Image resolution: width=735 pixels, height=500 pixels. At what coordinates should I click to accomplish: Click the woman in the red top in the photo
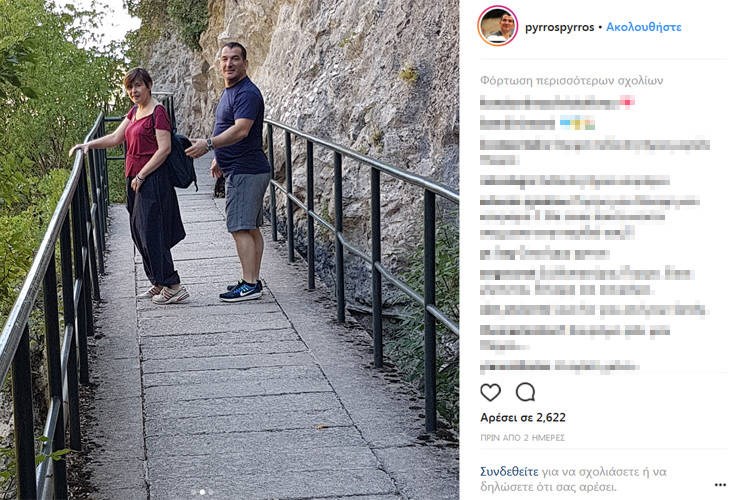(x=145, y=185)
